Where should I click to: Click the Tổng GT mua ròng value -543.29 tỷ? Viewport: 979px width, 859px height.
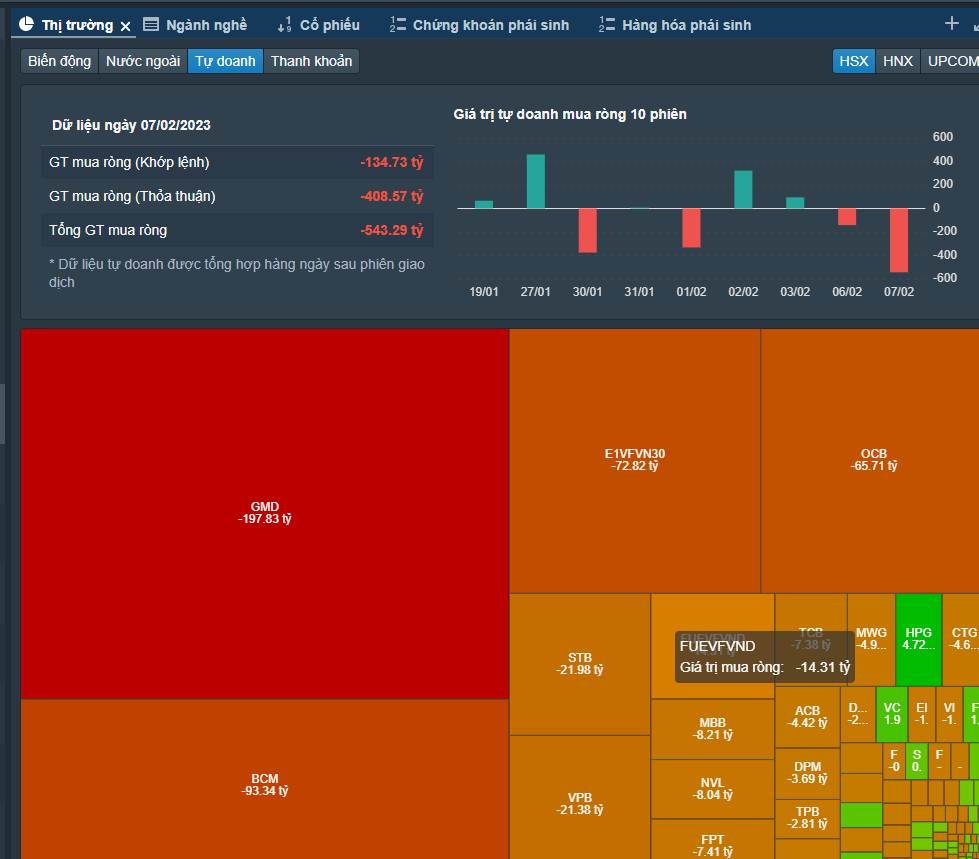(x=391, y=230)
